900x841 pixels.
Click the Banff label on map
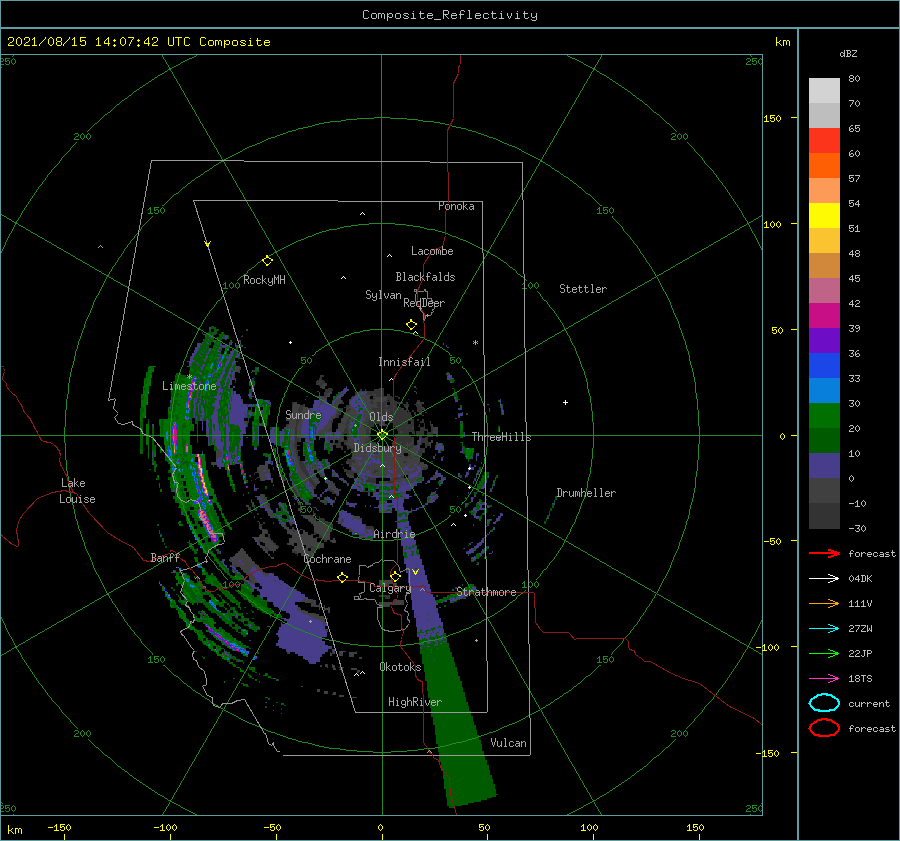(165, 557)
